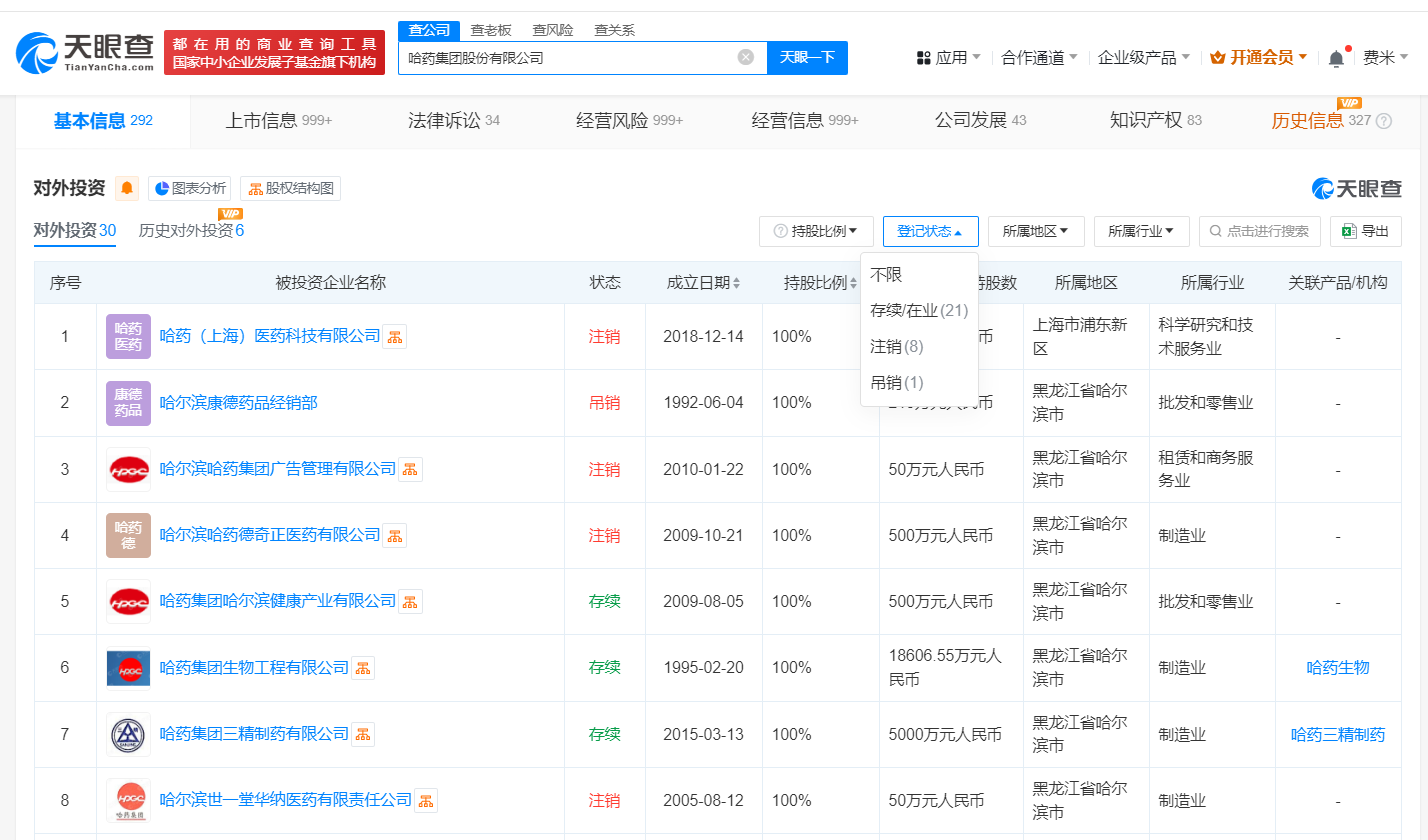1428x840 pixels.
Task: Open company link 哈药（上海）医药科技有限公司
Action: [x=270, y=337]
